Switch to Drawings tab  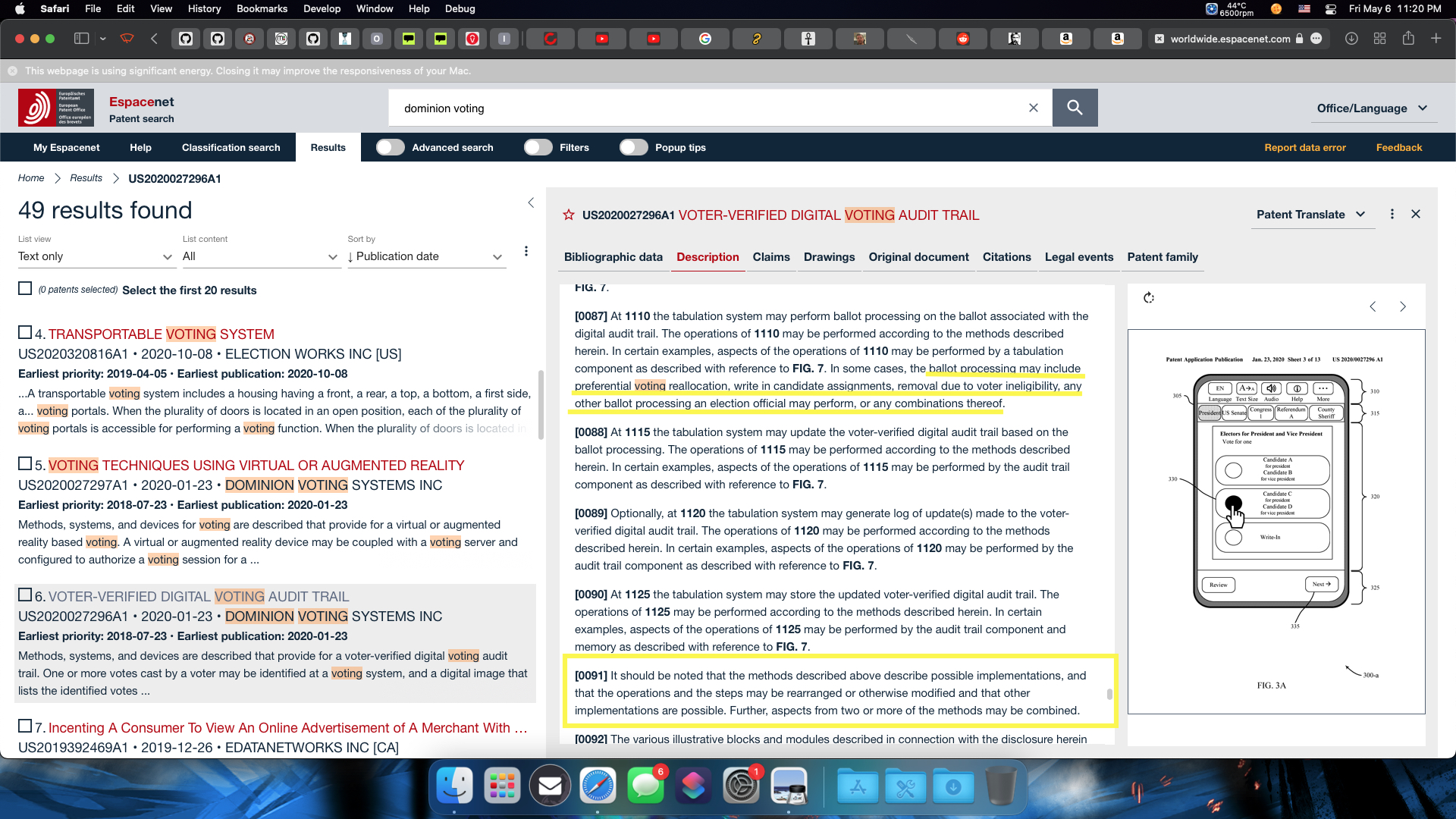(829, 257)
